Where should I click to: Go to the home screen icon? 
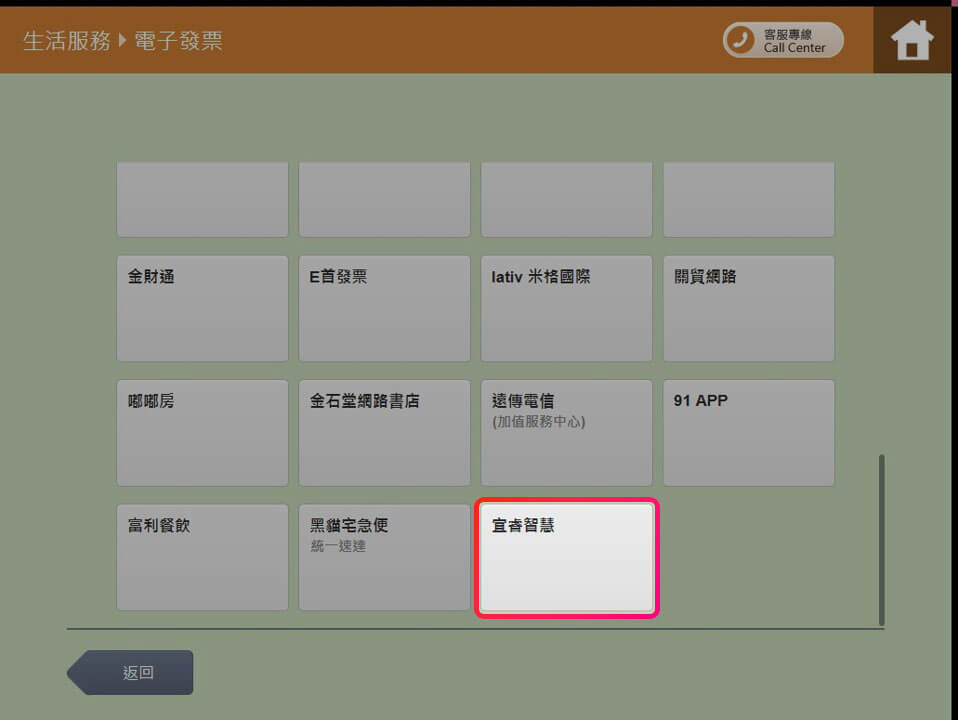[x=912, y=40]
